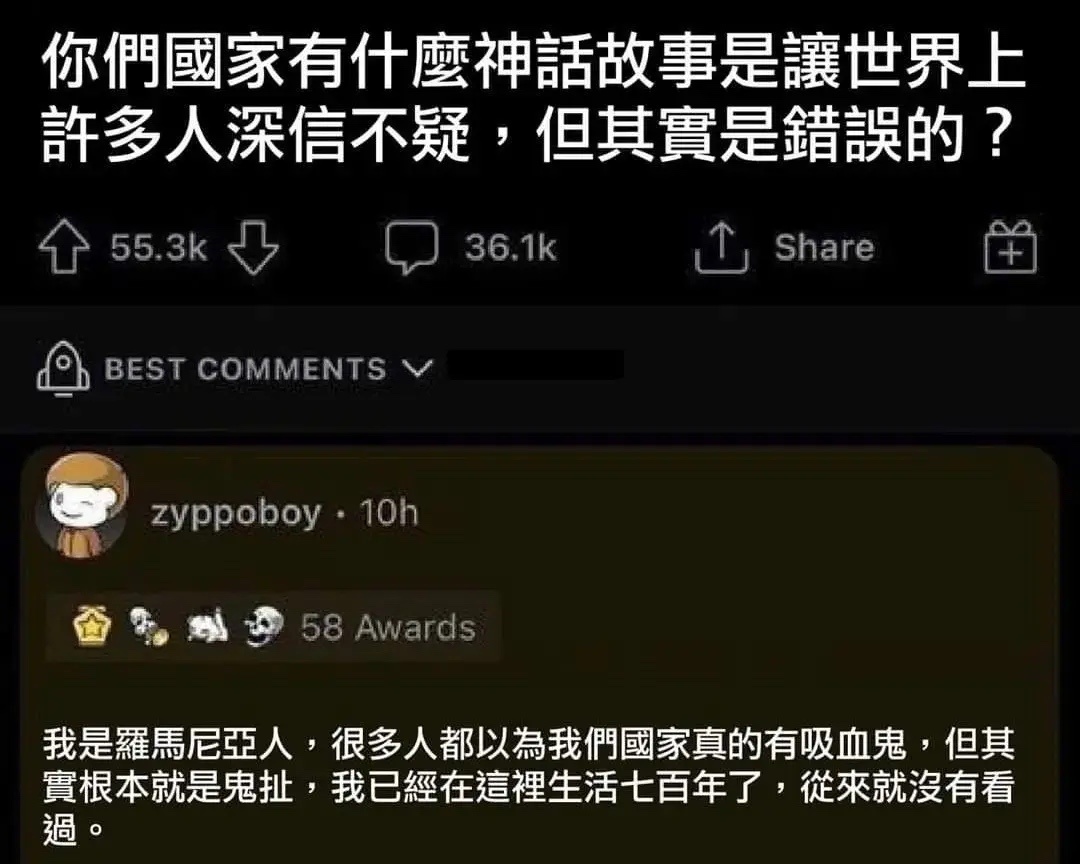
Task: Upvote the post with the up arrow
Action: tap(64, 247)
